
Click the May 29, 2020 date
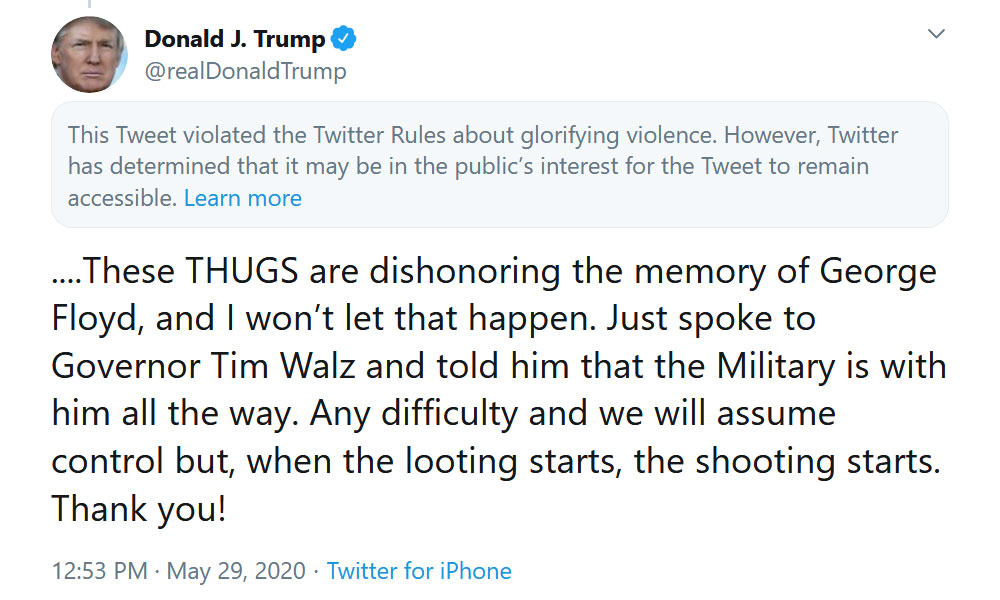pyautogui.click(x=236, y=571)
